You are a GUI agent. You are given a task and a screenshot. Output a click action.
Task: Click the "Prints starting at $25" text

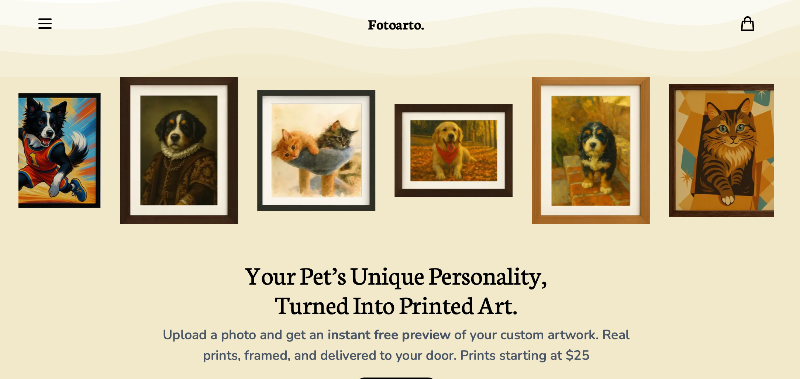(x=525, y=356)
